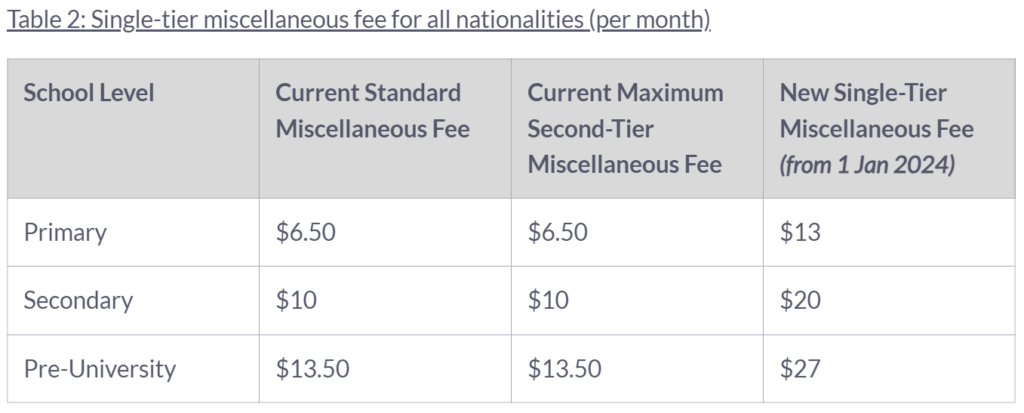
Task: Select the $13 new Primary fee cell
Action: (x=800, y=233)
